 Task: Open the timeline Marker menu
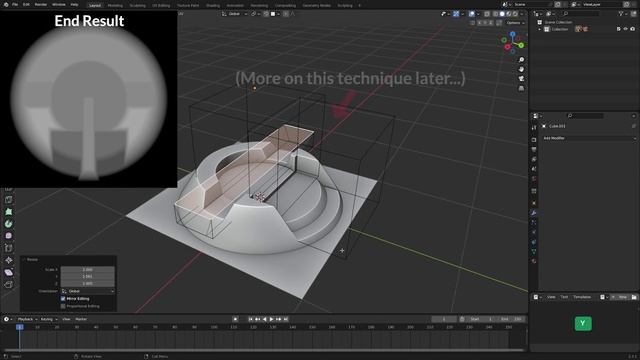(81, 319)
